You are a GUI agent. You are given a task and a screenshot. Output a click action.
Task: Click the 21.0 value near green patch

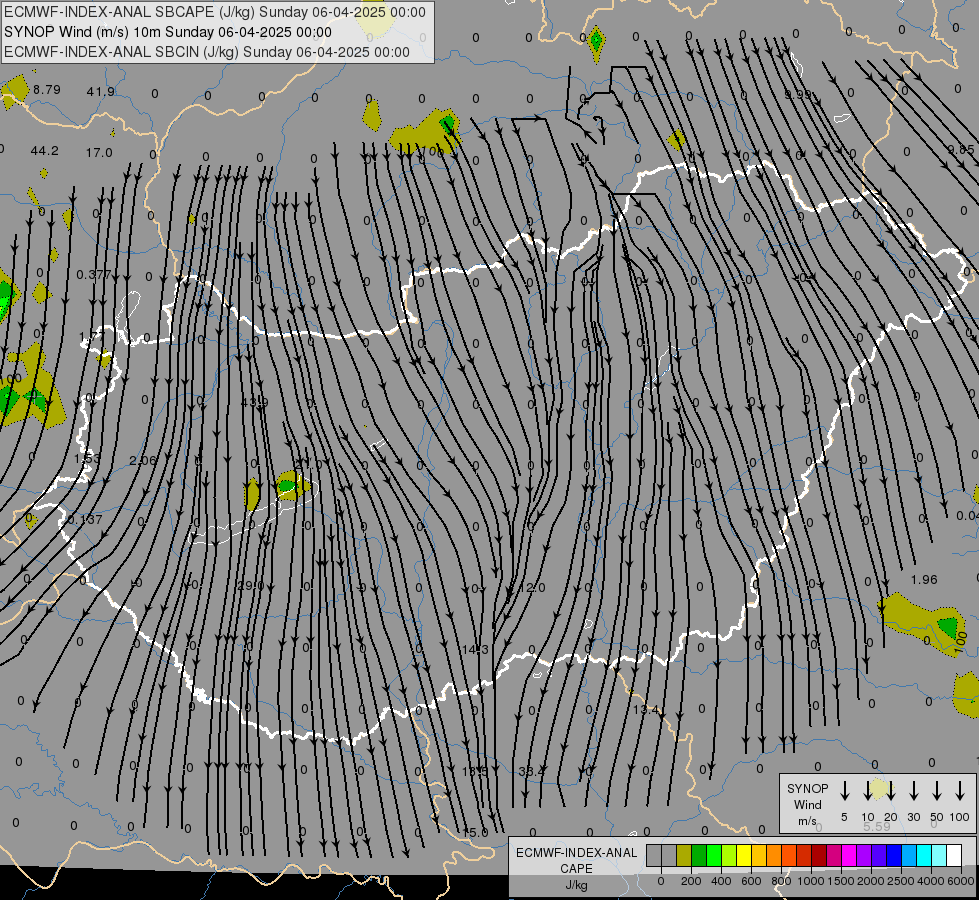309,464
